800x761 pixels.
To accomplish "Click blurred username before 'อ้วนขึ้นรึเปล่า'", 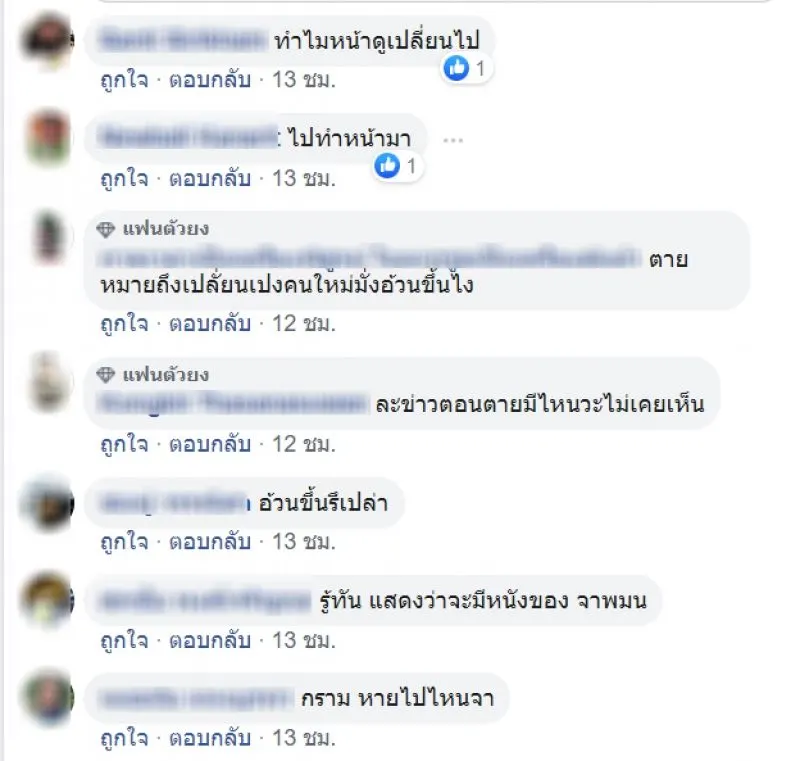I will click(x=174, y=504).
